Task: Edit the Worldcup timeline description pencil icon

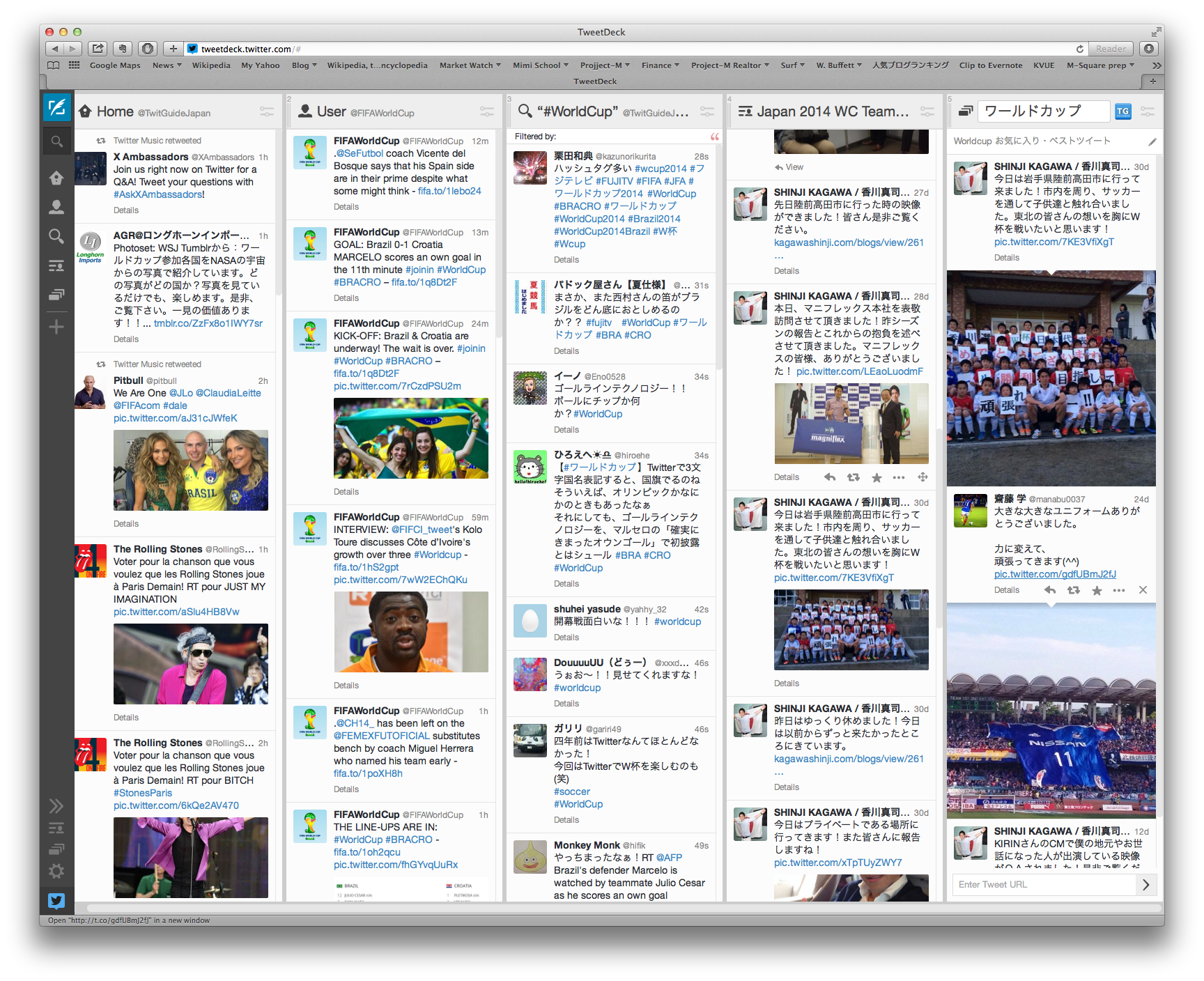Action: pos(1152,141)
